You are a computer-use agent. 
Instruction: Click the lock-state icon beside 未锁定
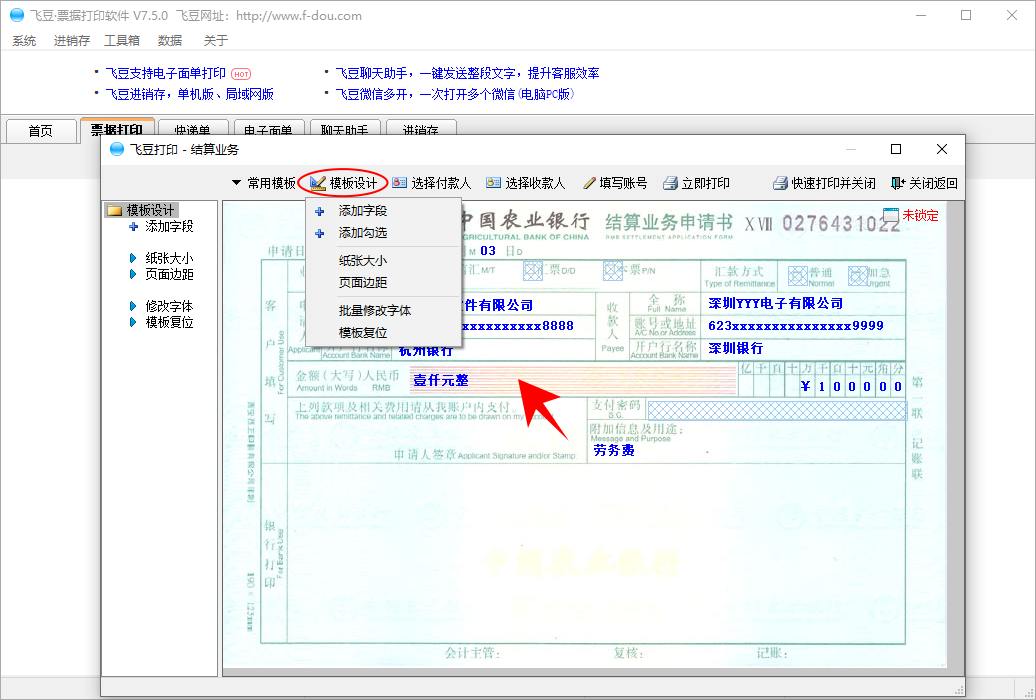891,215
